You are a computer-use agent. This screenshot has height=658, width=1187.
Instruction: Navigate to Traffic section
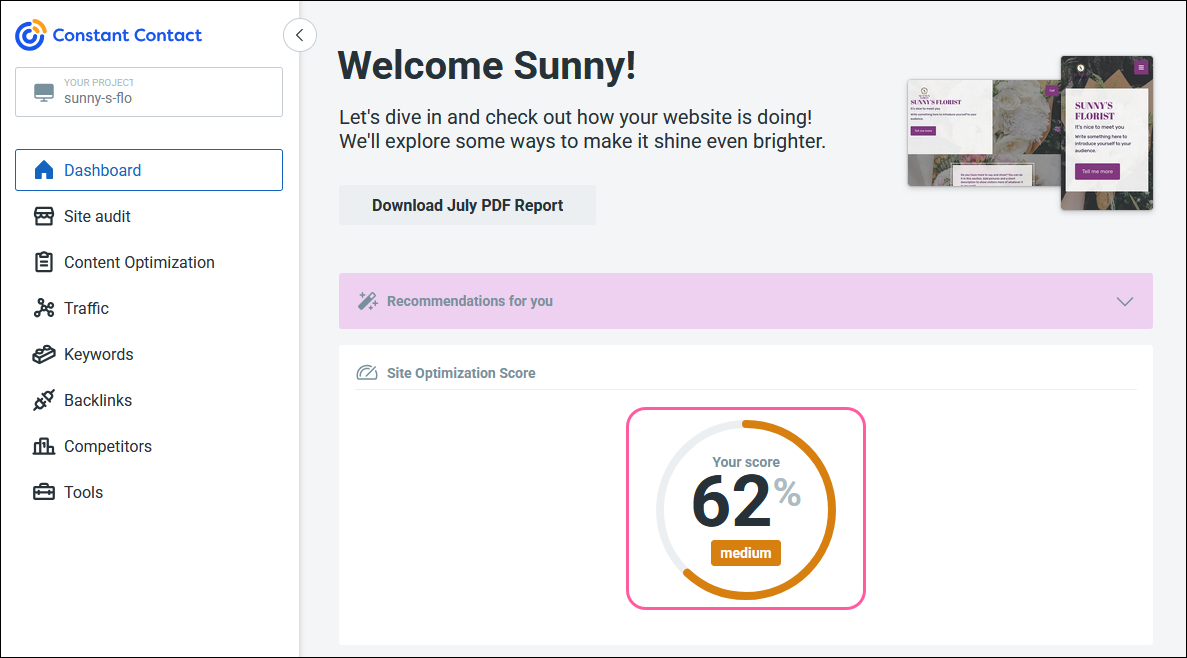point(149,308)
